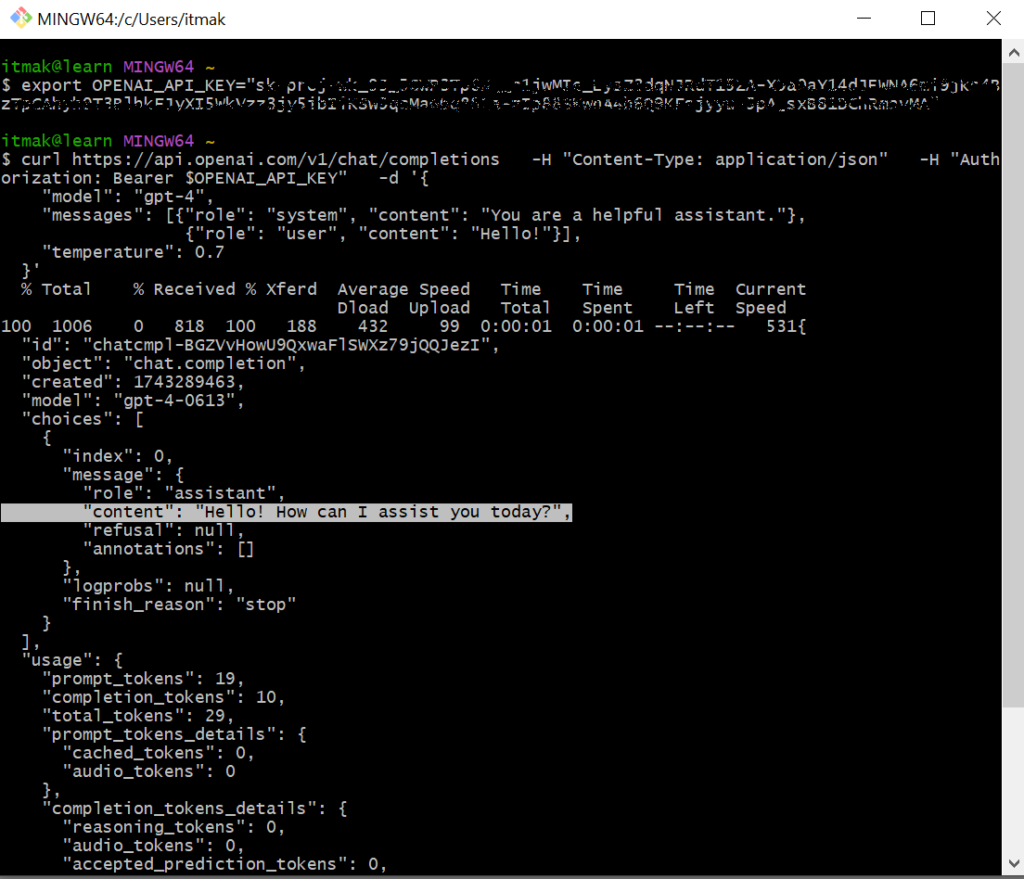Click the "temperature": 0.7 line
The width and height of the screenshot is (1024, 879).
[133, 252]
